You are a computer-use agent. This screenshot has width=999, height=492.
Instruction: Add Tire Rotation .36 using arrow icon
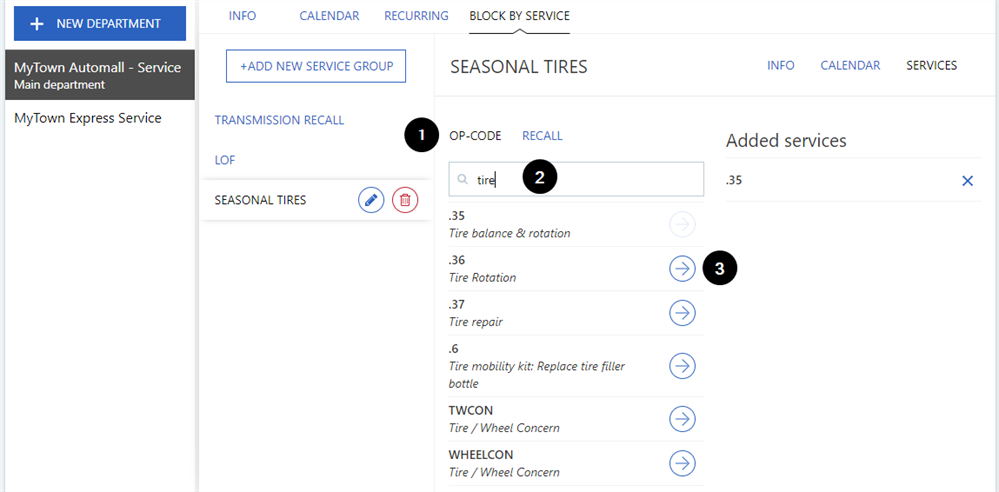click(682, 268)
